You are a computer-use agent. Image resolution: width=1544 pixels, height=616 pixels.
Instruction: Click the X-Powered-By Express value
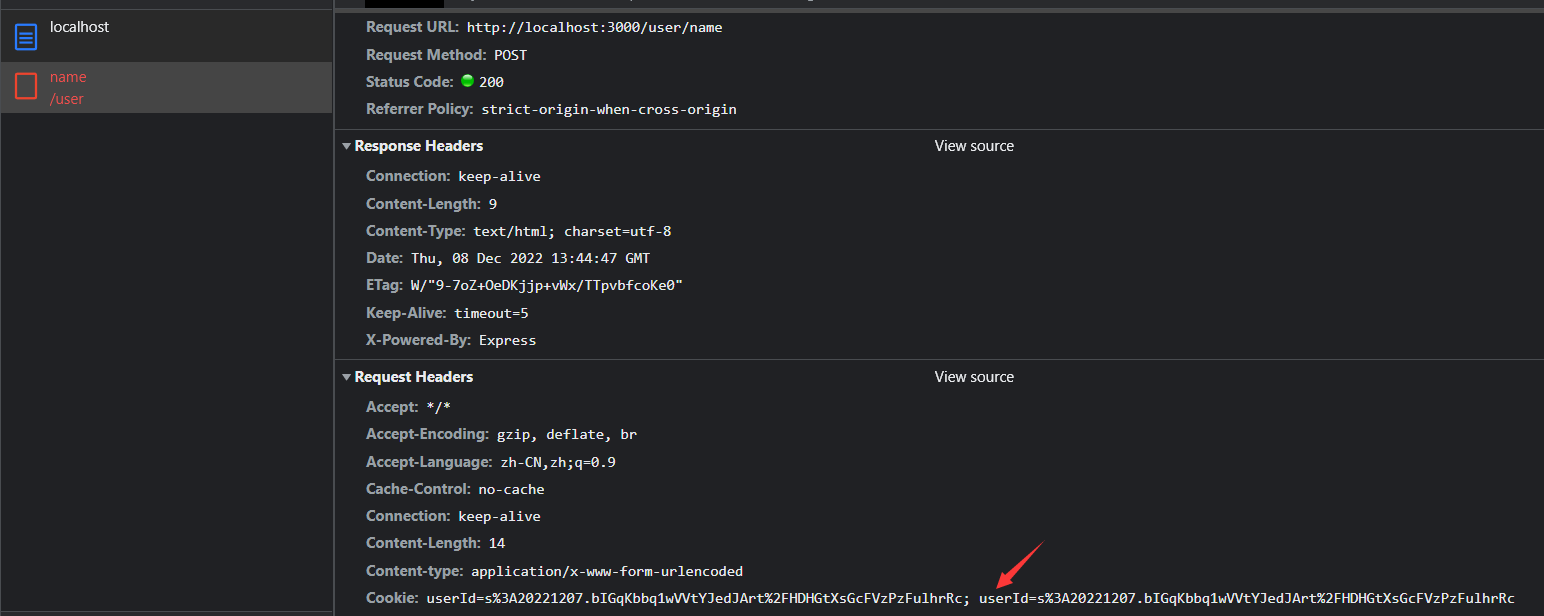(x=507, y=340)
